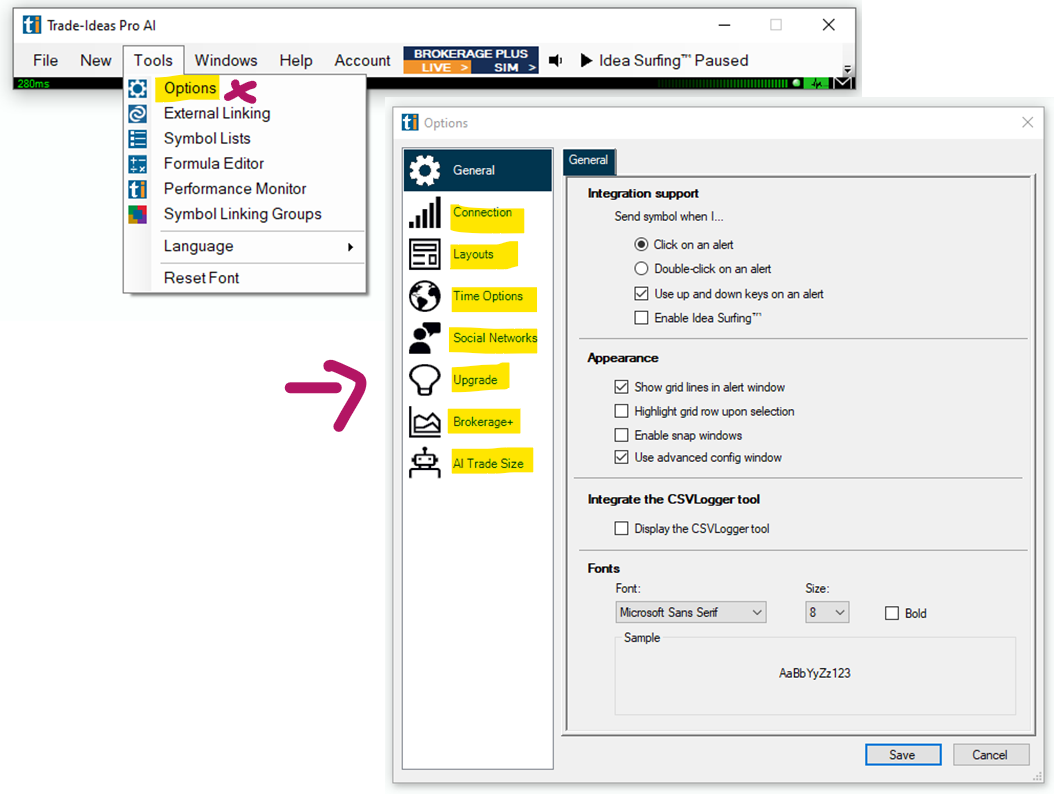Toggle 'Show grid lines in alert window'
The height and width of the screenshot is (794, 1056).
pyautogui.click(x=621, y=387)
